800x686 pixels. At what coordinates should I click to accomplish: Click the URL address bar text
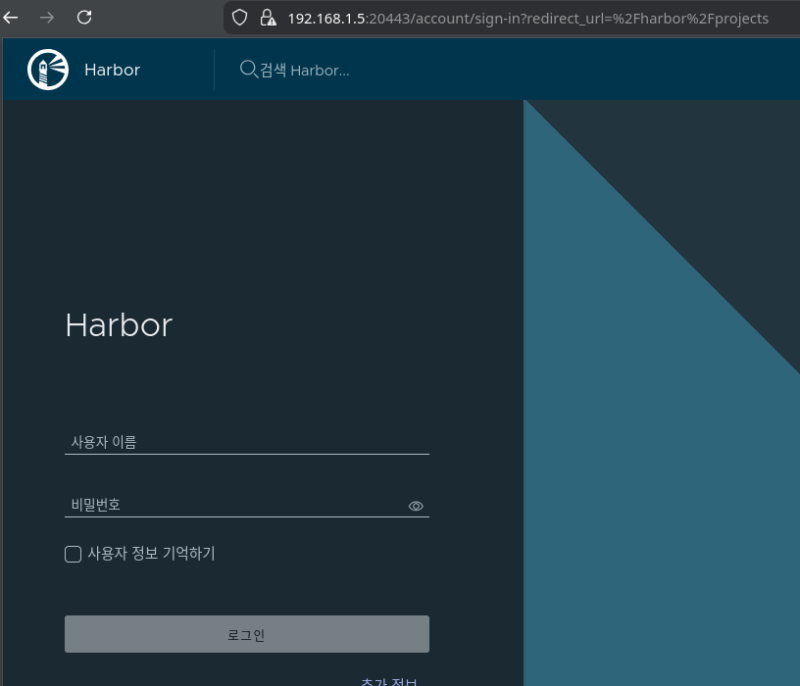coord(528,18)
